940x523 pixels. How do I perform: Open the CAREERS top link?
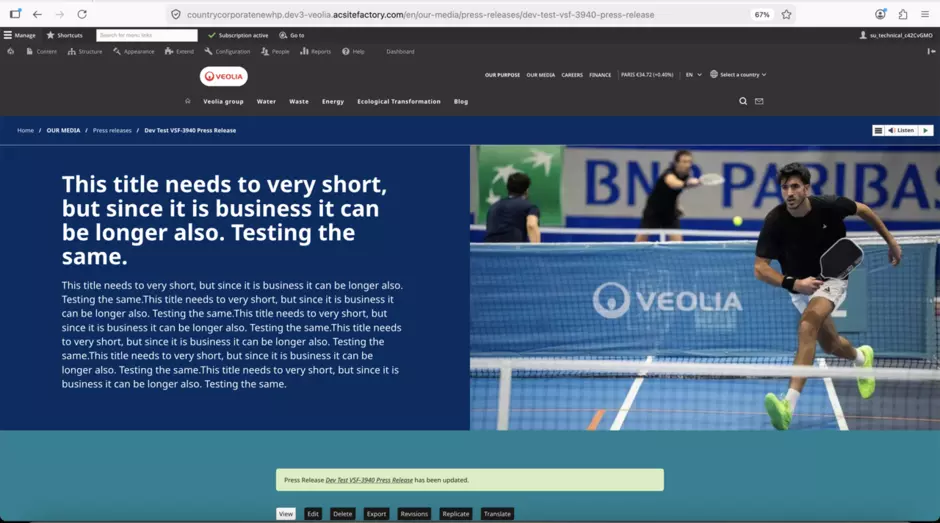[572, 75]
